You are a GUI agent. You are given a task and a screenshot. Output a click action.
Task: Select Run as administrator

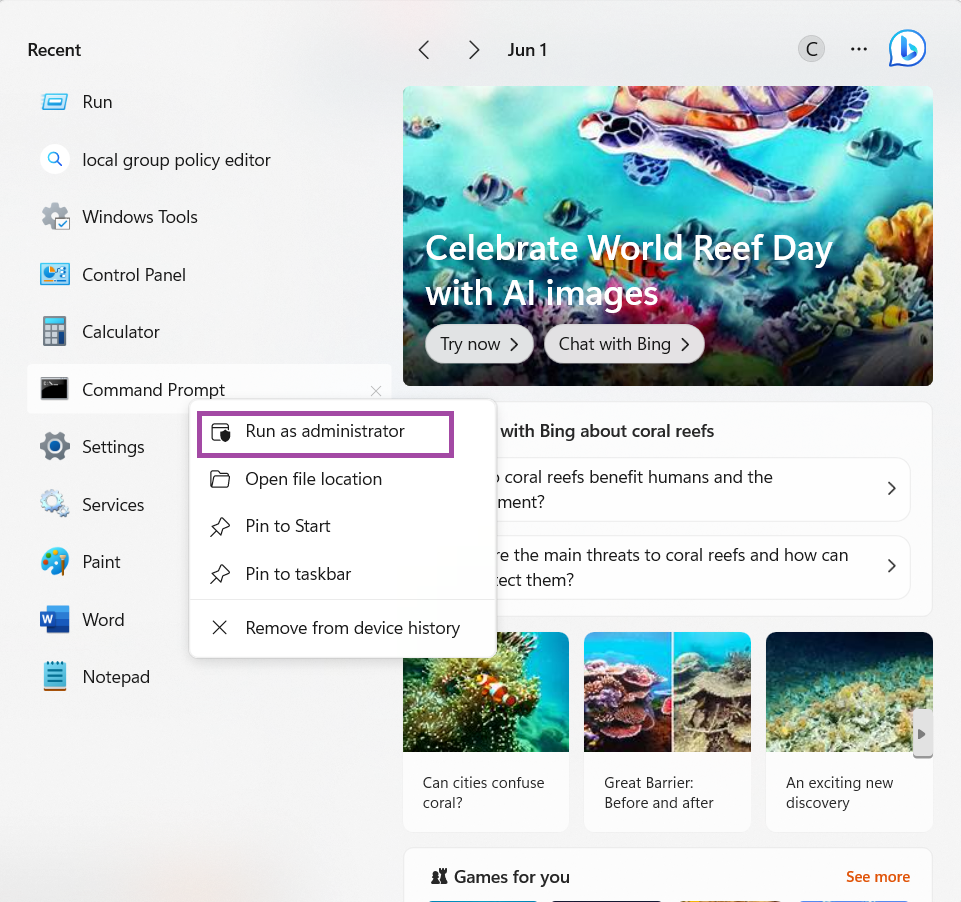(x=325, y=432)
